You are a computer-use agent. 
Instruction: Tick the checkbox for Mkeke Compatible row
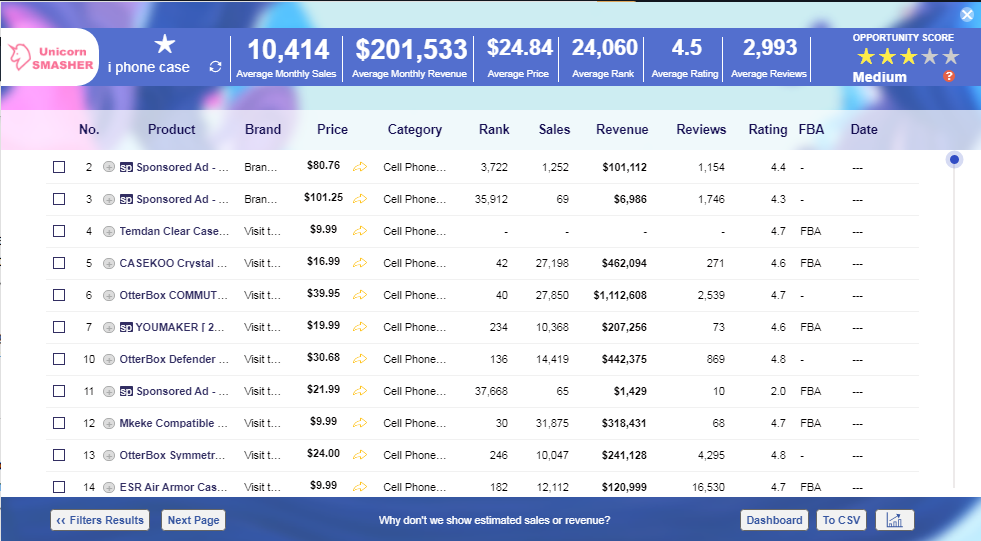tap(59, 423)
